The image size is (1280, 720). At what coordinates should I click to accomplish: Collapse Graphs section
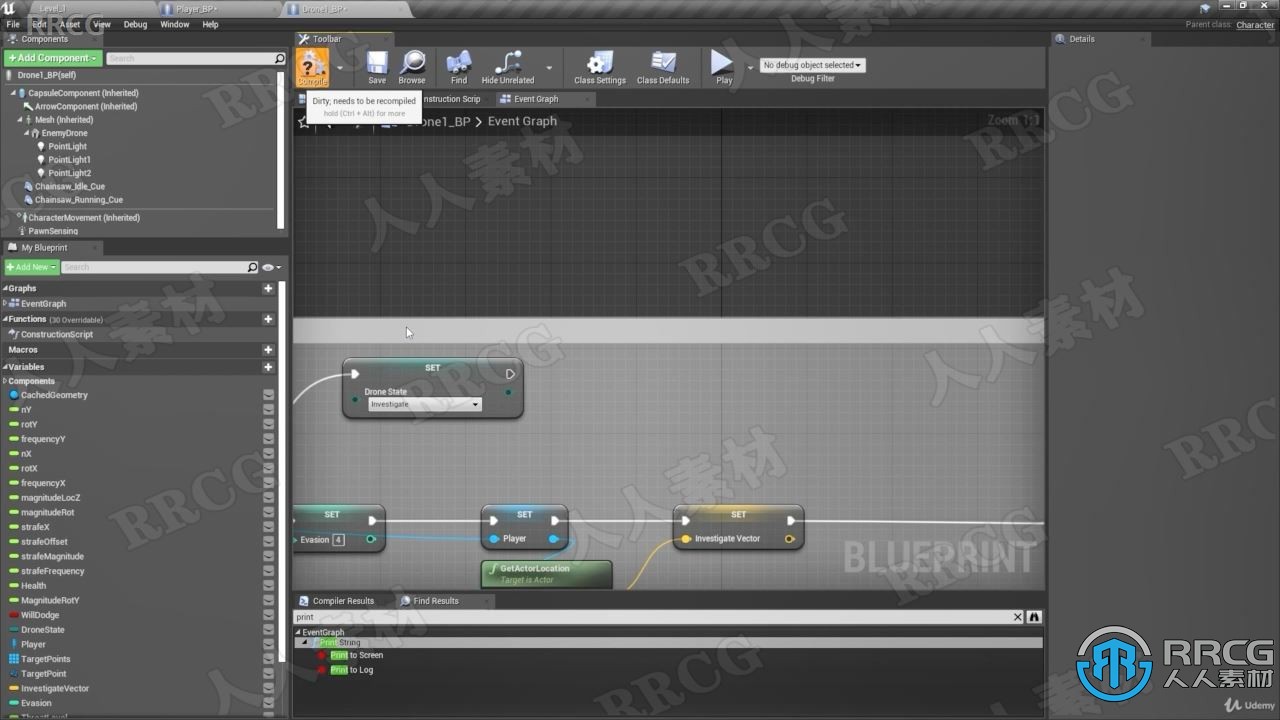coord(5,288)
